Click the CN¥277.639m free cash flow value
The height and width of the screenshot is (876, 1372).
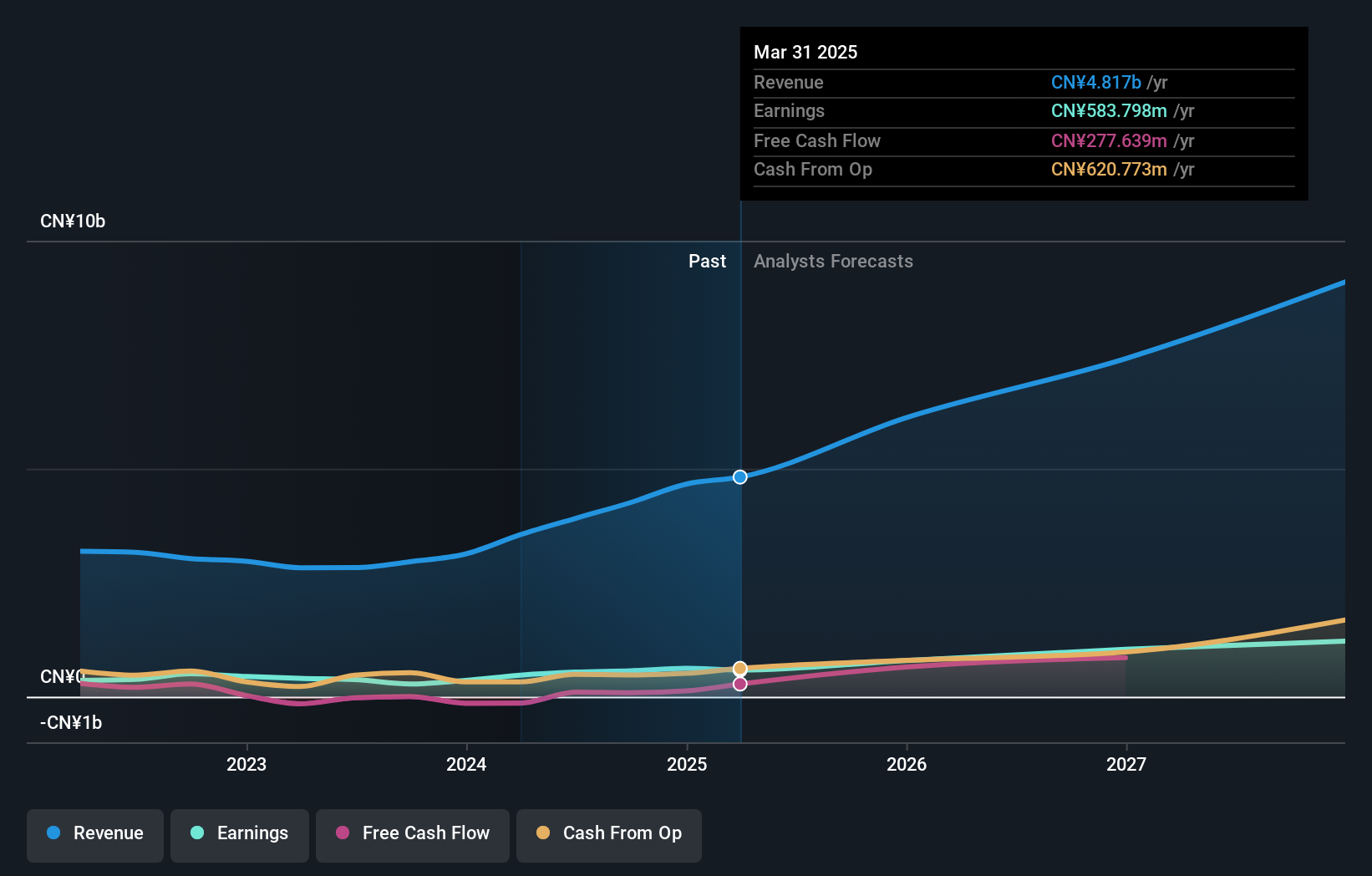click(x=1109, y=140)
